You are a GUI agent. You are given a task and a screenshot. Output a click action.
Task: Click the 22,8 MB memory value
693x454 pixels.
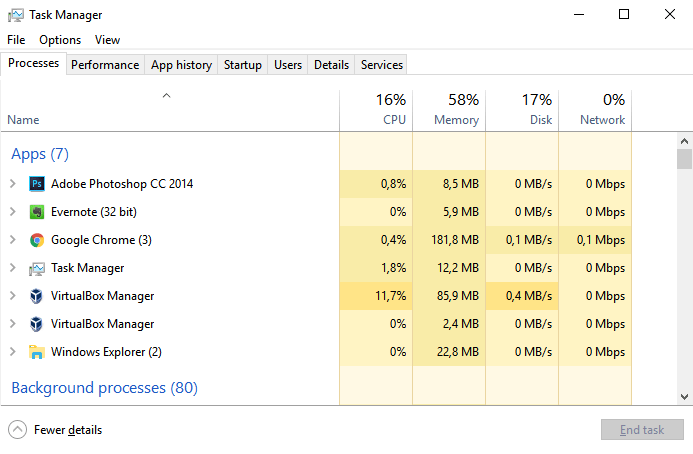click(458, 352)
